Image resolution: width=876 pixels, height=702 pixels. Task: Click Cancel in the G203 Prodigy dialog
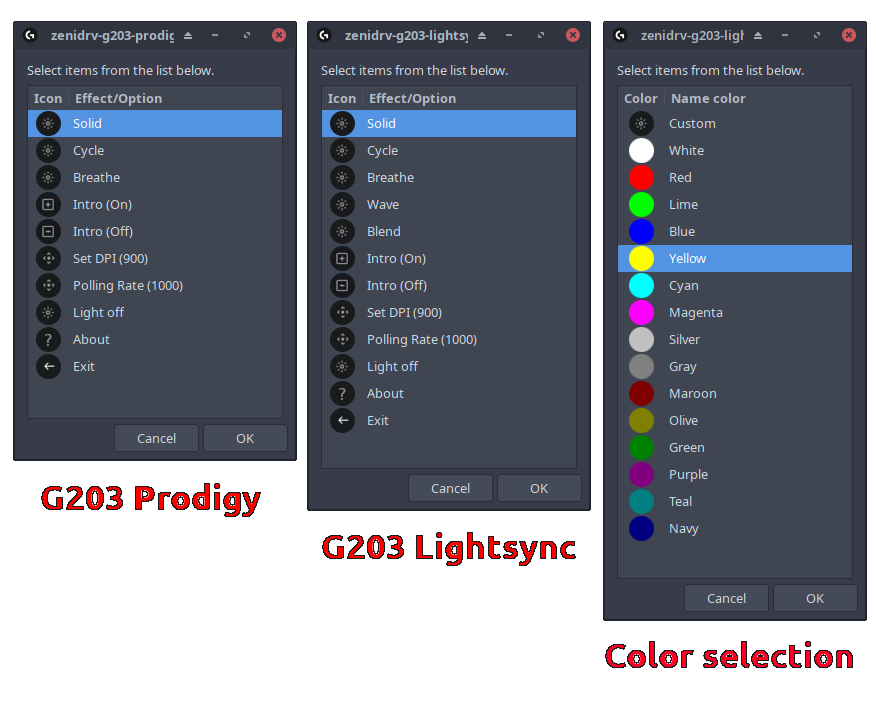[x=156, y=438]
